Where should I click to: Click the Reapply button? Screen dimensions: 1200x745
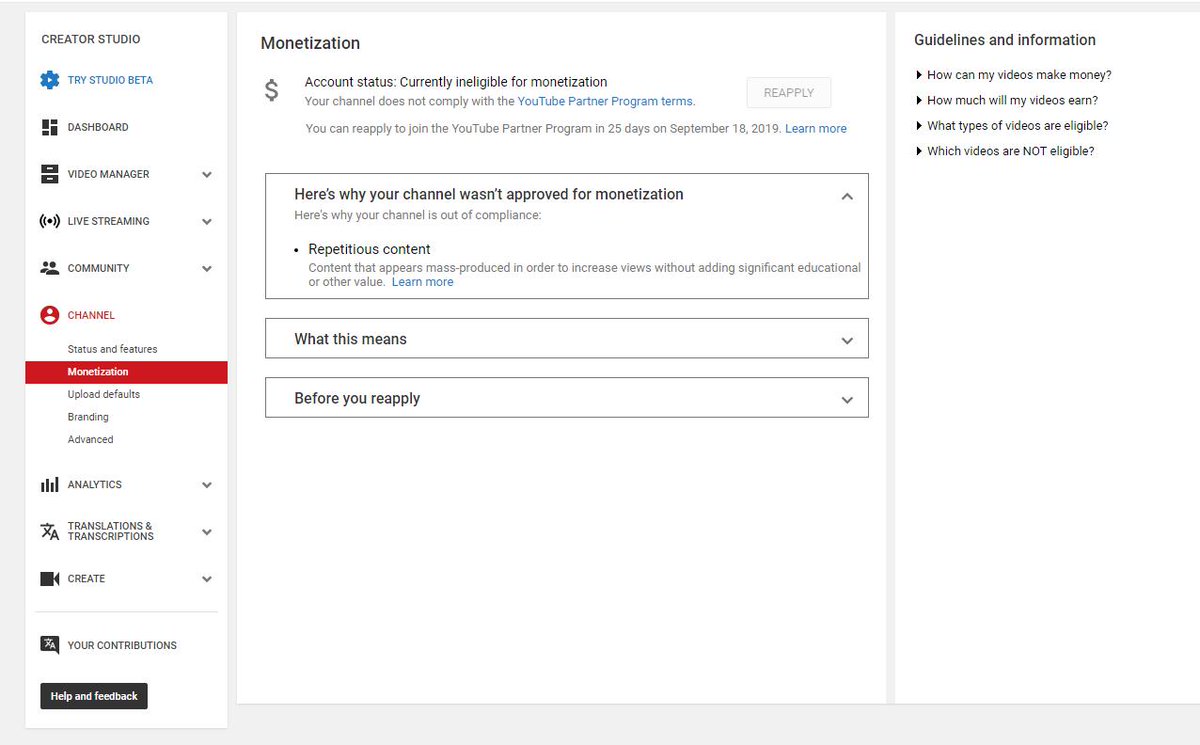pos(789,92)
